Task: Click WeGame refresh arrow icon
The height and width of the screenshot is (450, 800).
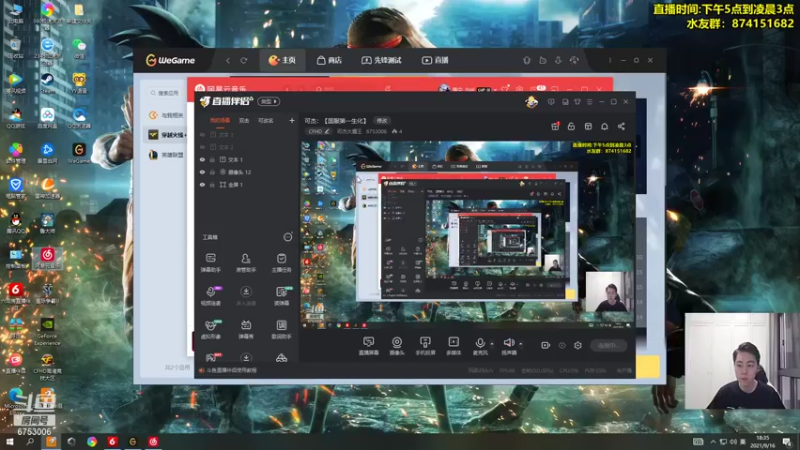Action: (244, 60)
